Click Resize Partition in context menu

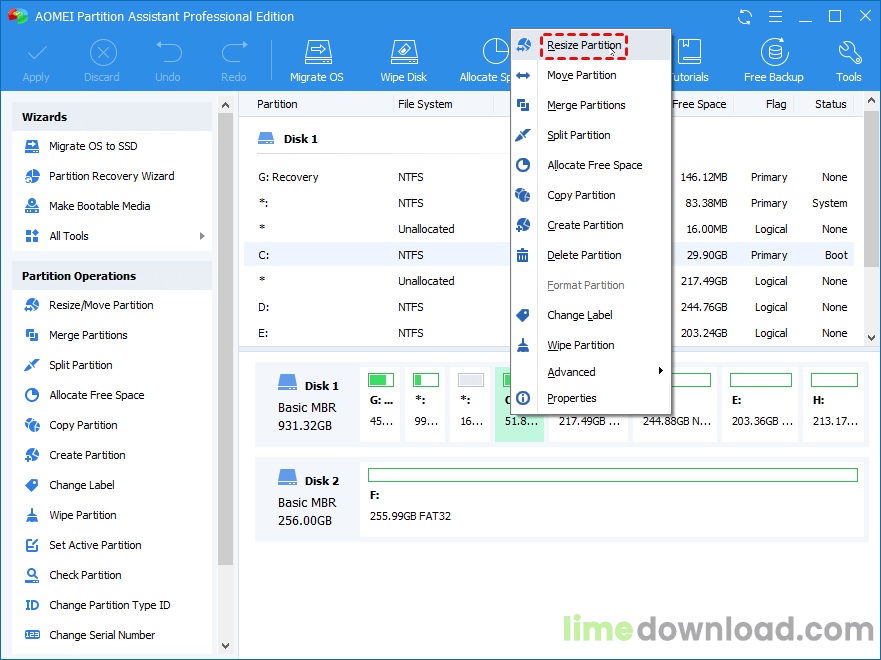584,46
